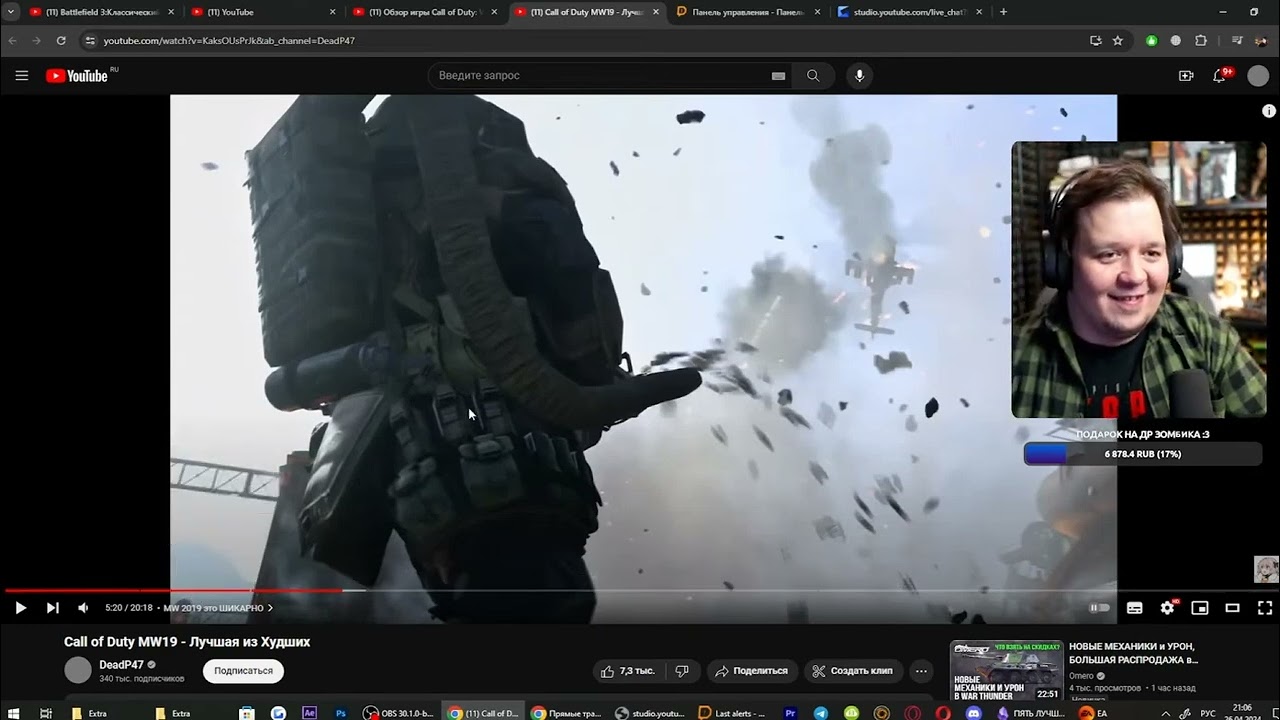Toggle theater mode view
This screenshot has height=720, width=1280.
pos(1232,608)
